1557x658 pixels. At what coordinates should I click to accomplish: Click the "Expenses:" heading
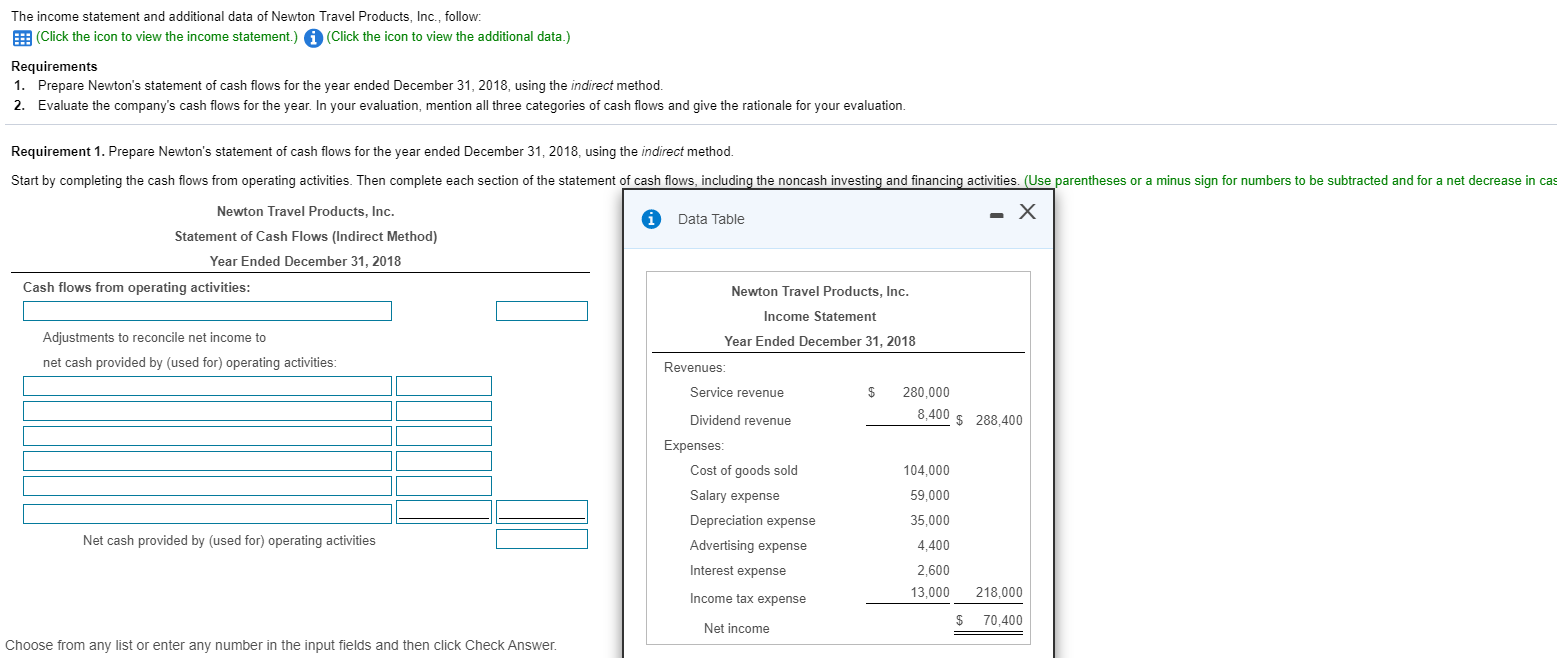[x=694, y=446]
